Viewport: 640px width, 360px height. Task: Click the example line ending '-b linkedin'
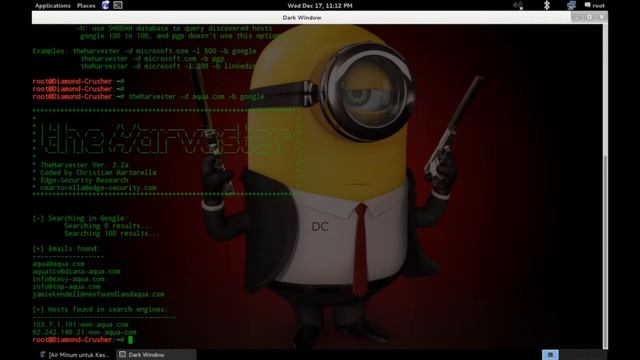(x=168, y=66)
